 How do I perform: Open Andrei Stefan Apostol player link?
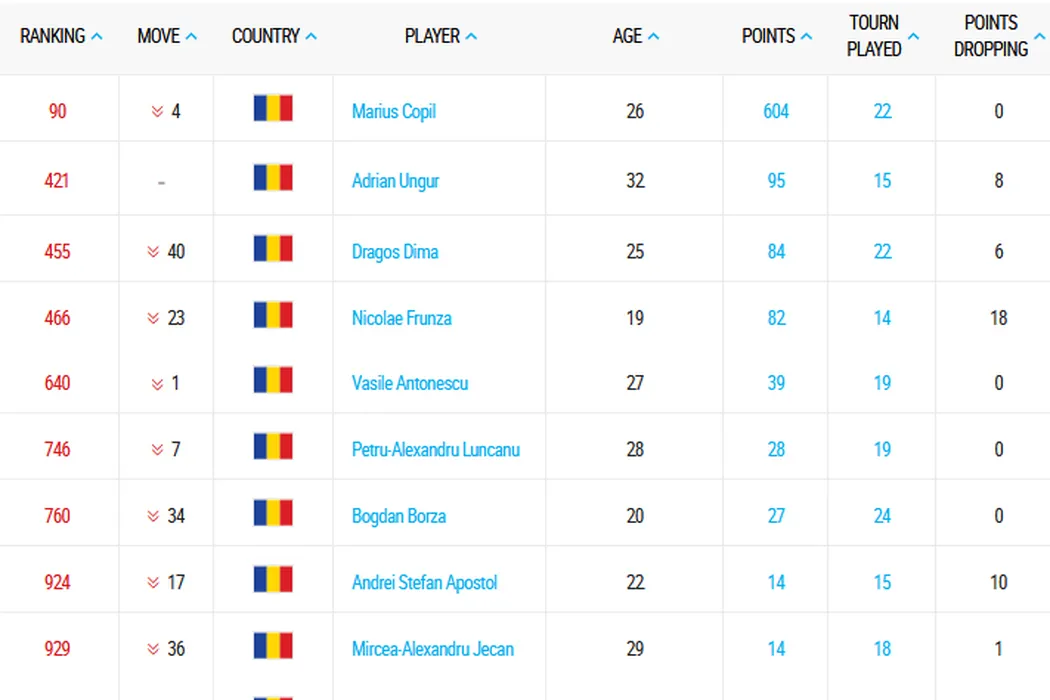424,583
